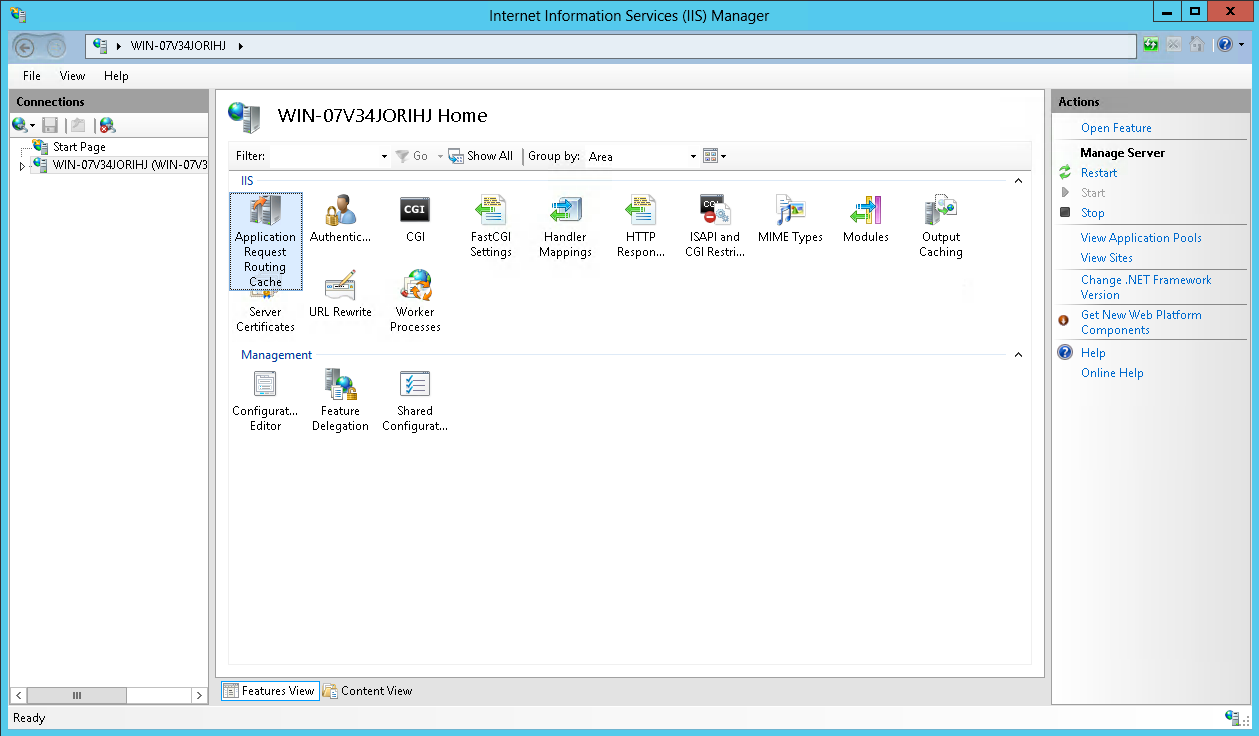Open FastCGI Settings feature
The height and width of the screenshot is (736, 1259).
[x=490, y=227]
